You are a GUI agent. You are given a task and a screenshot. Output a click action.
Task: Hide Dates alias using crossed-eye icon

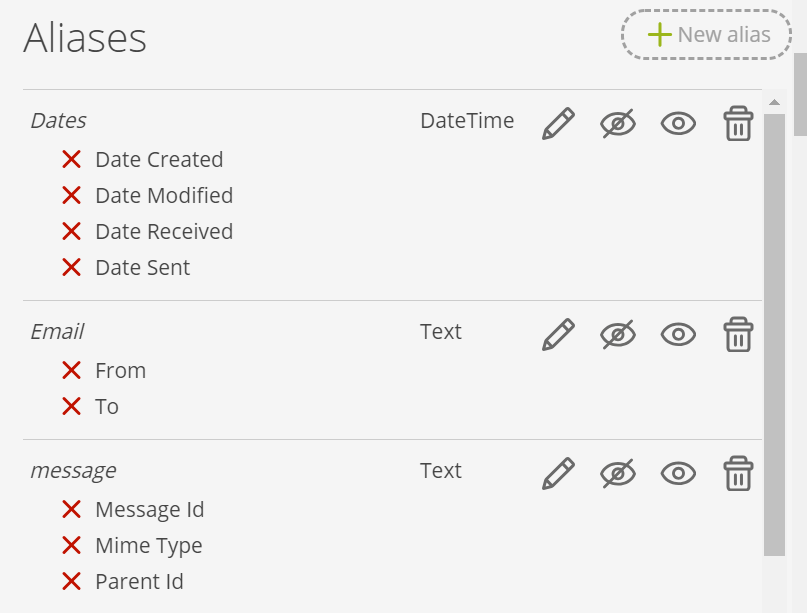(618, 124)
